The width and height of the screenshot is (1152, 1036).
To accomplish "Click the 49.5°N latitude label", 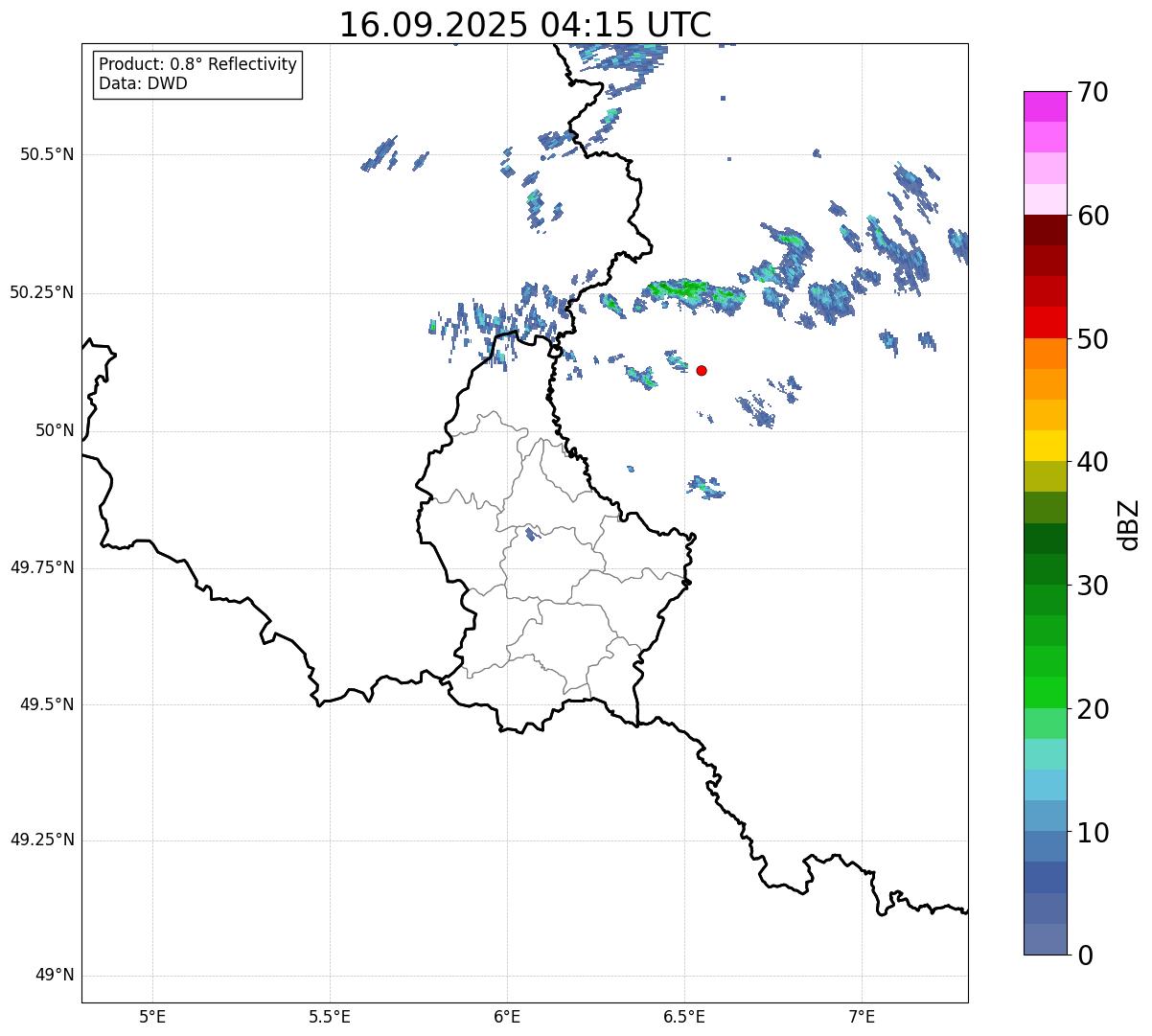I will click(46, 704).
